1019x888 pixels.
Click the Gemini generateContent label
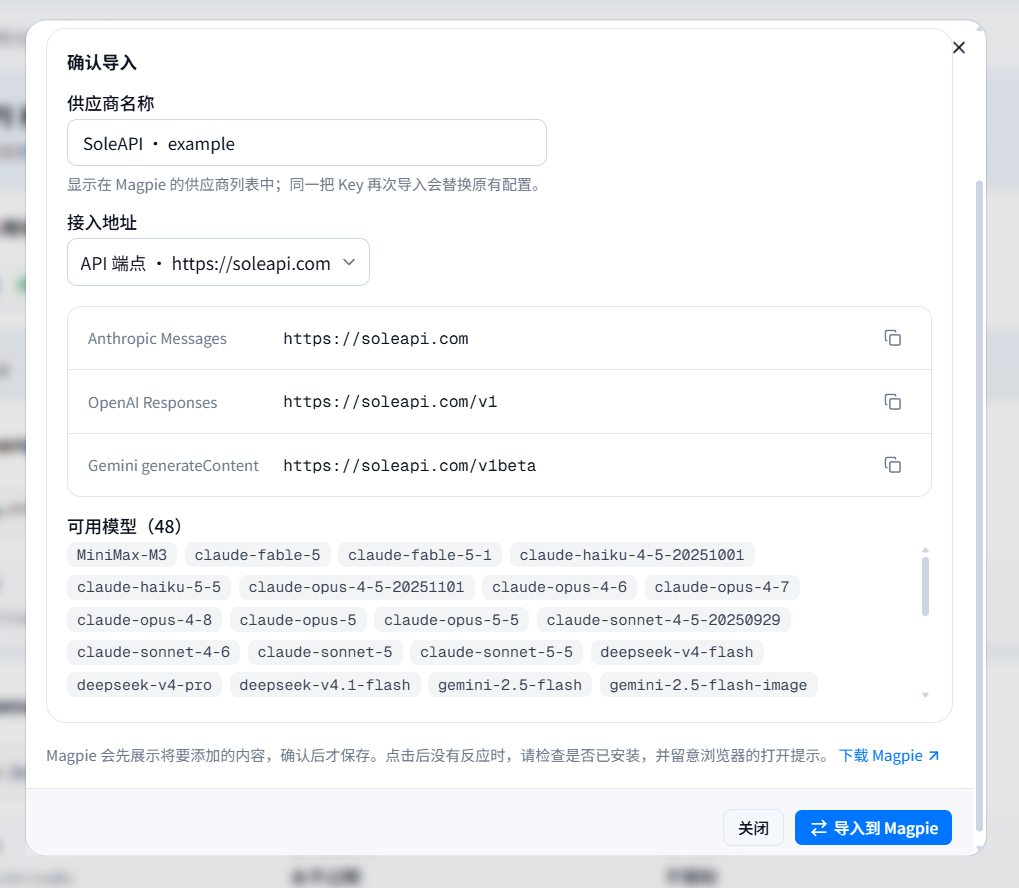[x=174, y=465]
